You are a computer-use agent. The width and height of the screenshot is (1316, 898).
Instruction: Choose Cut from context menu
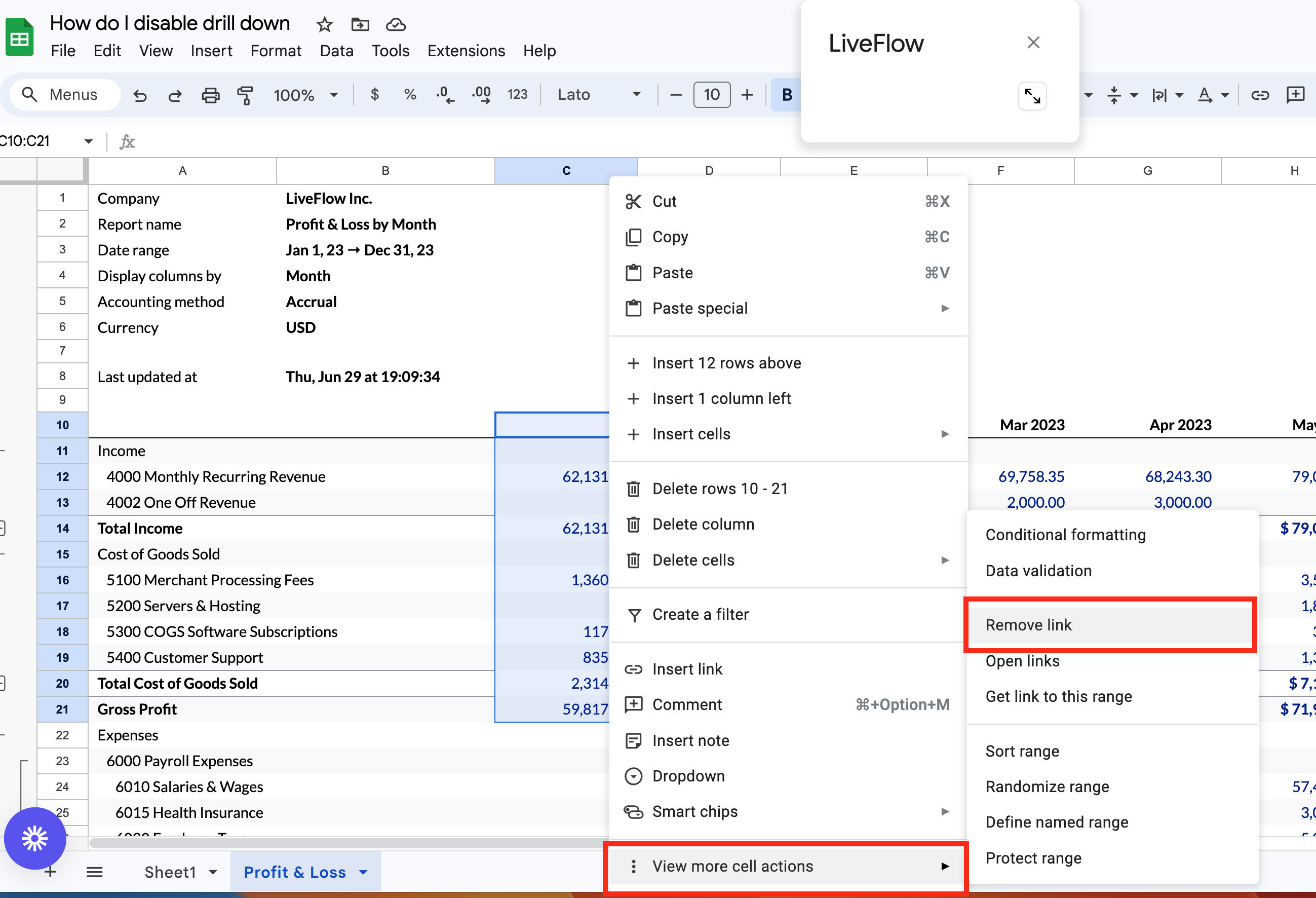tap(788, 201)
